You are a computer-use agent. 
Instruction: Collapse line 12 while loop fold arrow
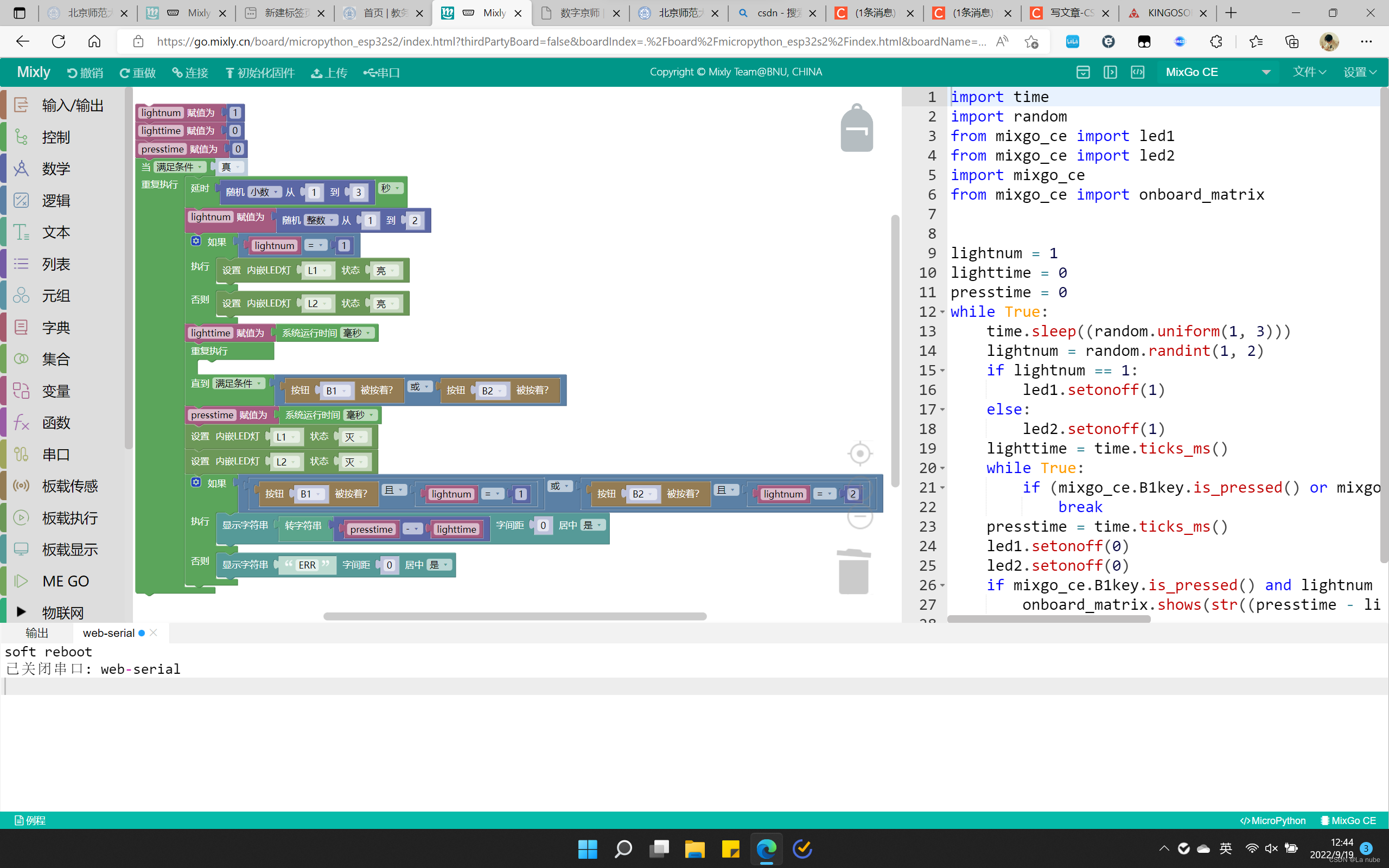pyautogui.click(x=942, y=312)
